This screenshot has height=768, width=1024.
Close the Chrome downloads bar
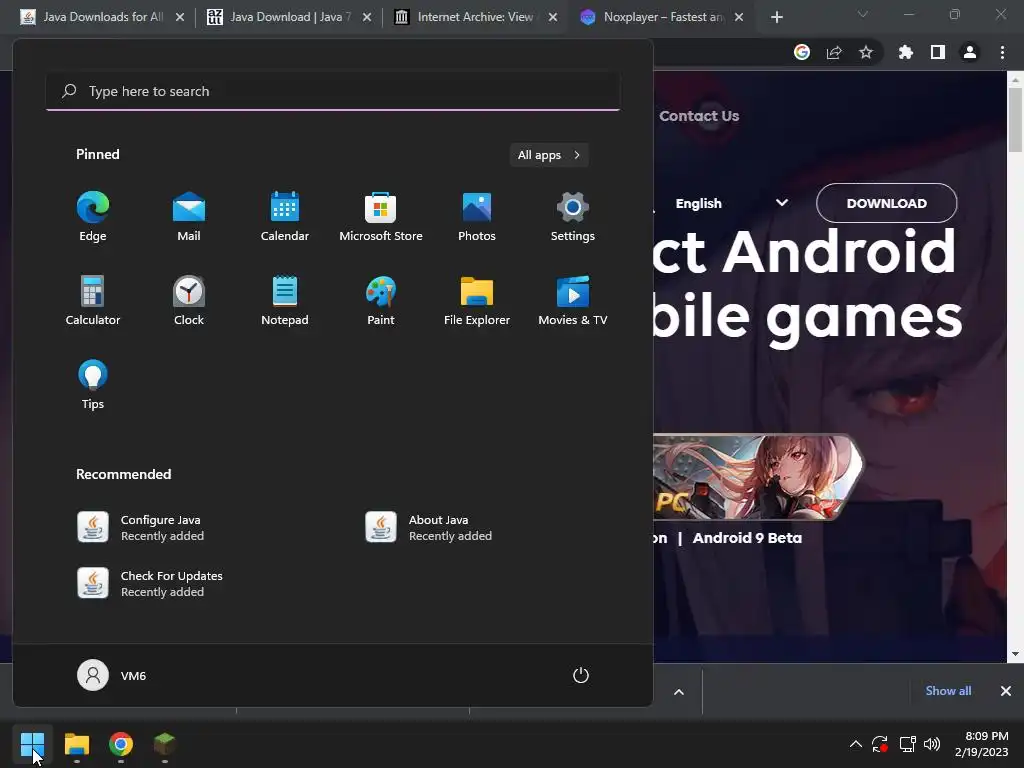1006,691
